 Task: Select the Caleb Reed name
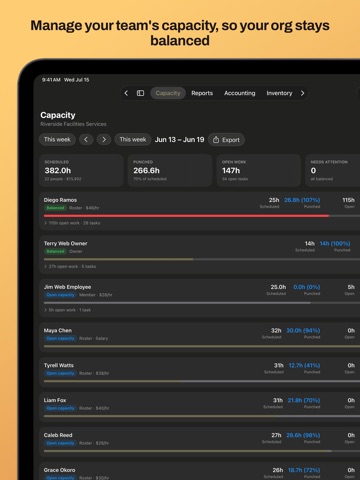point(58,435)
